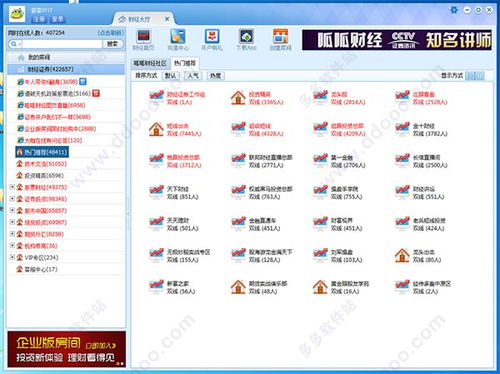Open the orange create-room toolbar icon
Screen dimensions: 500x374
click(280, 40)
